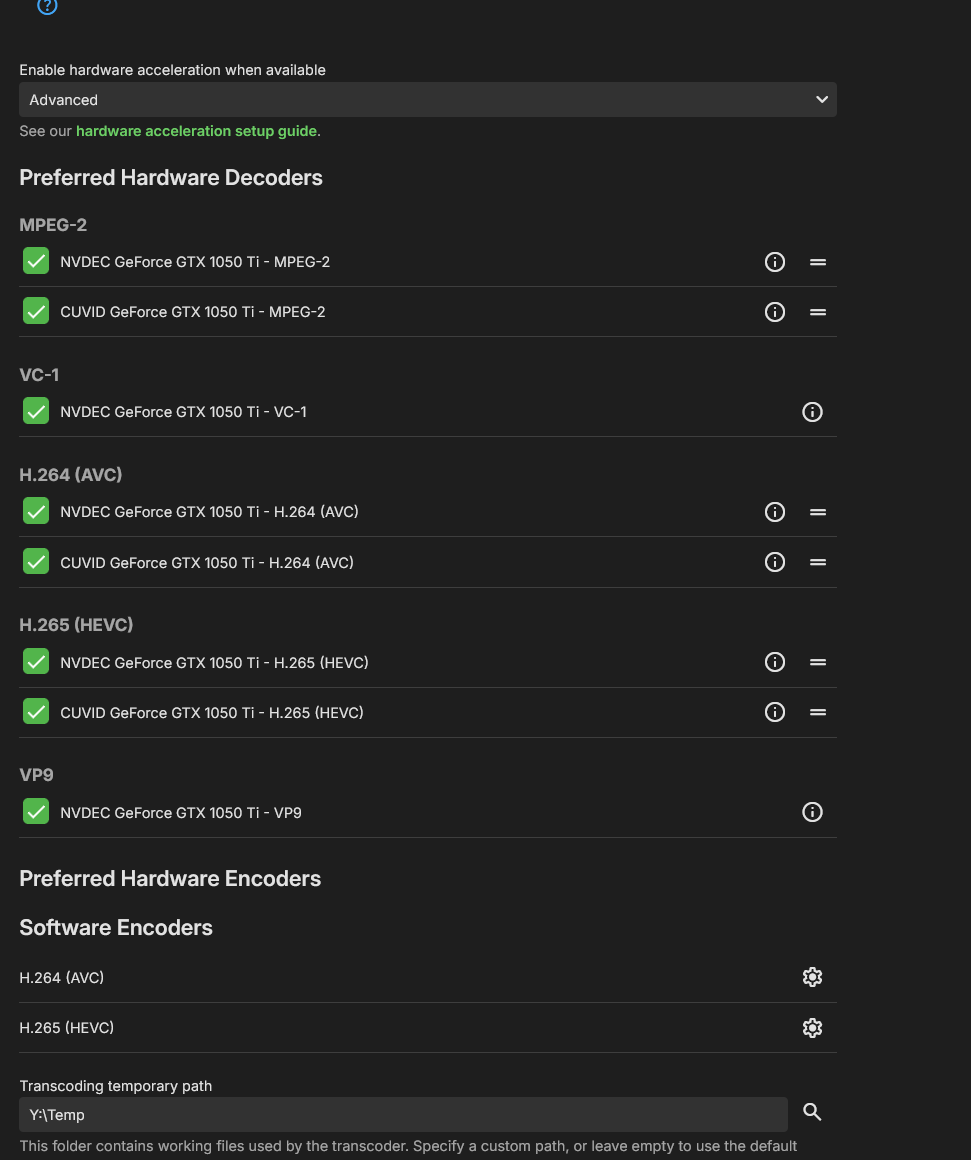View info for CUVID H.264 decoder
This screenshot has width=971, height=1160.
click(775, 562)
